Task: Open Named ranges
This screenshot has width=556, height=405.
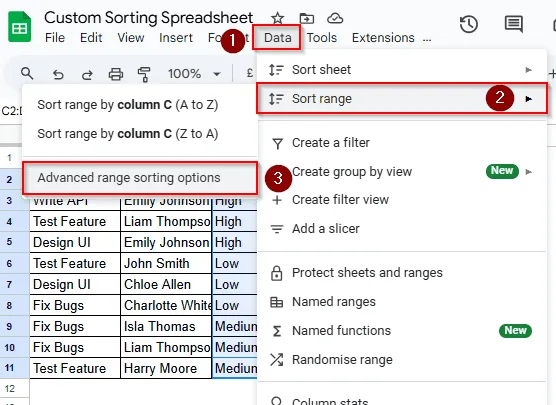Action: tap(401, 302)
